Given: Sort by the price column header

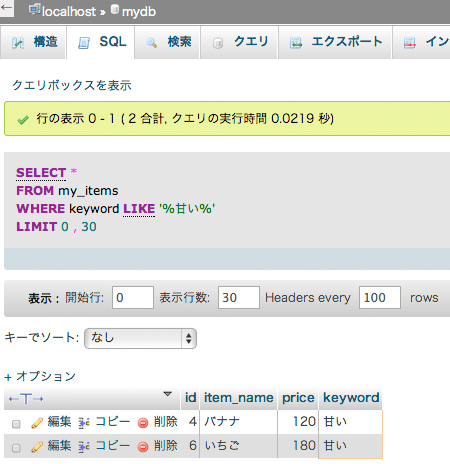Looking at the screenshot, I should [x=298, y=398].
